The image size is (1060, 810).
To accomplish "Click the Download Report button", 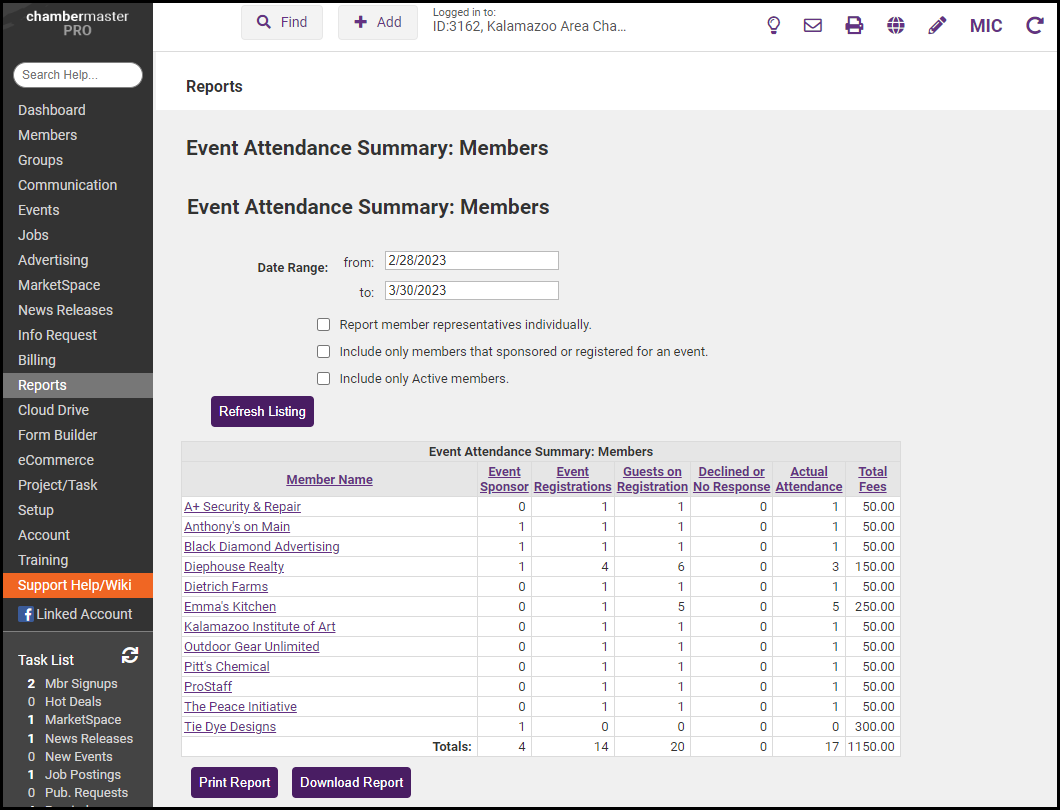I will click(x=351, y=782).
